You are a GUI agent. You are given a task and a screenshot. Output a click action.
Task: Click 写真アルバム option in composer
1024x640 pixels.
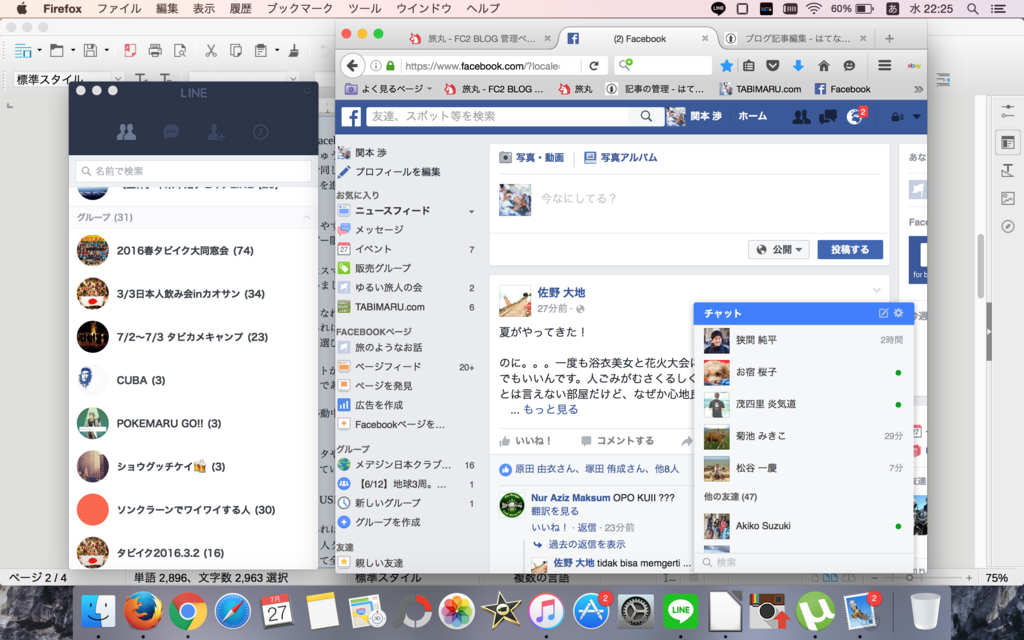tap(620, 157)
